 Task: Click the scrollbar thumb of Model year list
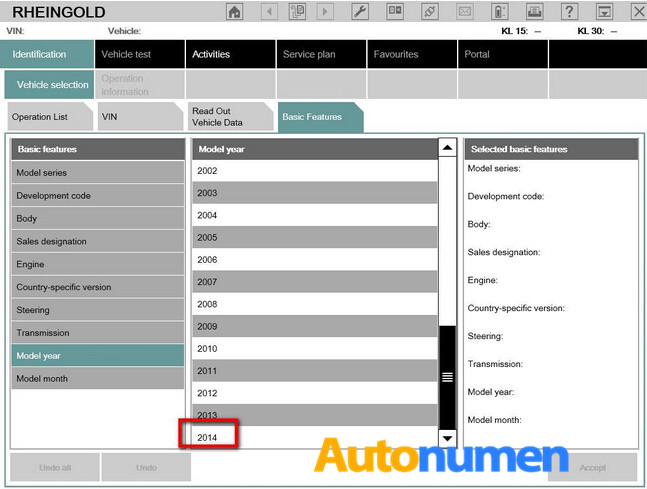click(x=447, y=377)
